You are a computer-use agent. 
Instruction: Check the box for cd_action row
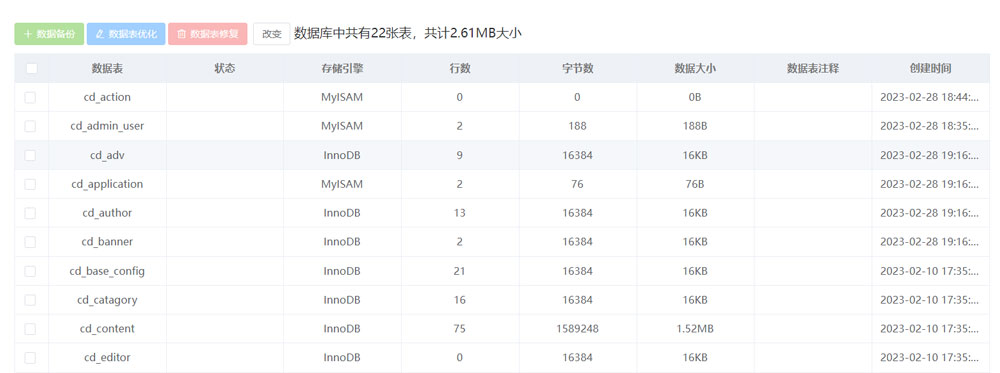point(30,98)
